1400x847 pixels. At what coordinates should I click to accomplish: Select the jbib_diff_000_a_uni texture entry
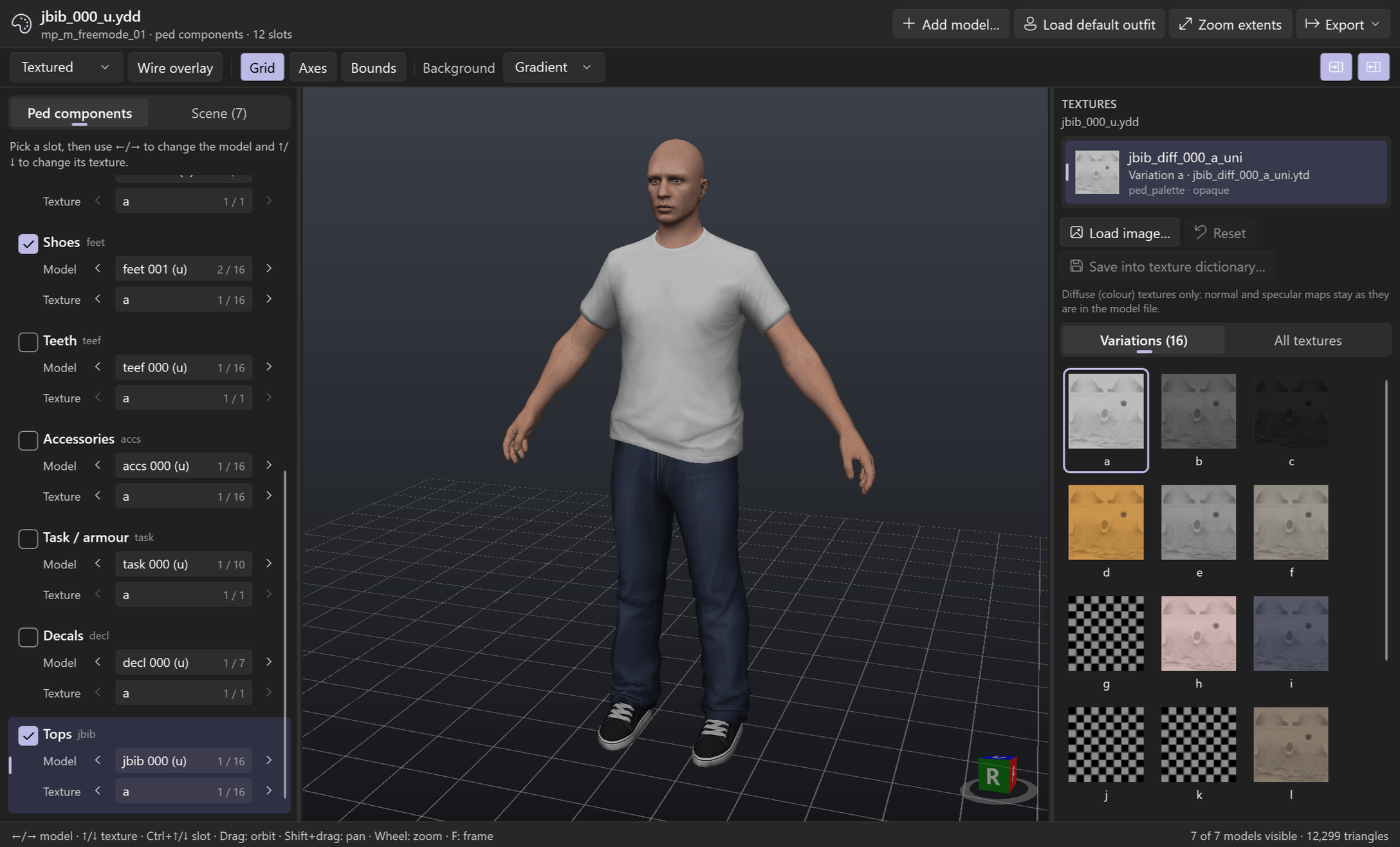tap(1225, 172)
